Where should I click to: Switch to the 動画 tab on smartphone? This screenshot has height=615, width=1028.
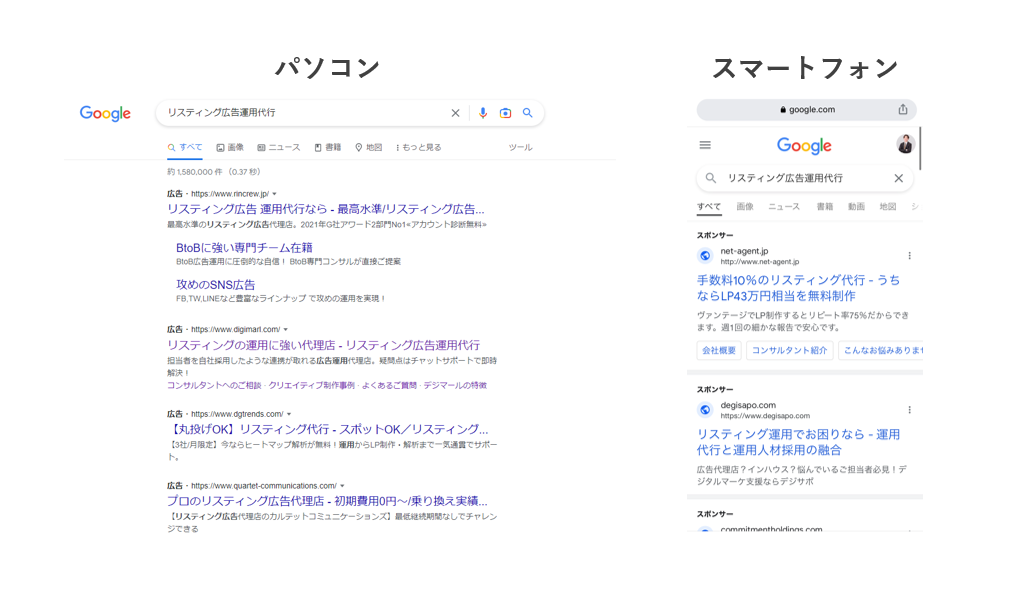(856, 207)
